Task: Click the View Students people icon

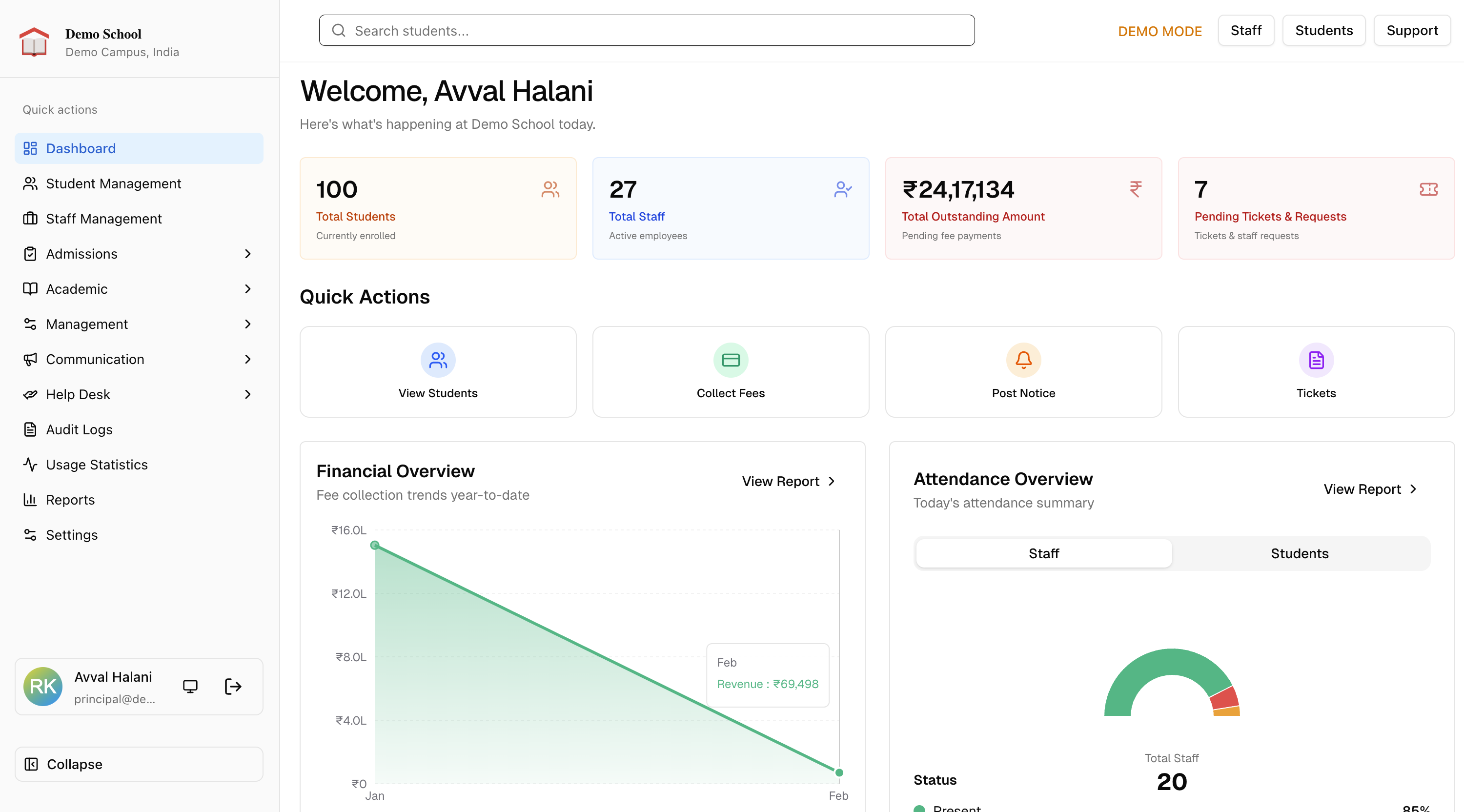Action: coord(438,360)
